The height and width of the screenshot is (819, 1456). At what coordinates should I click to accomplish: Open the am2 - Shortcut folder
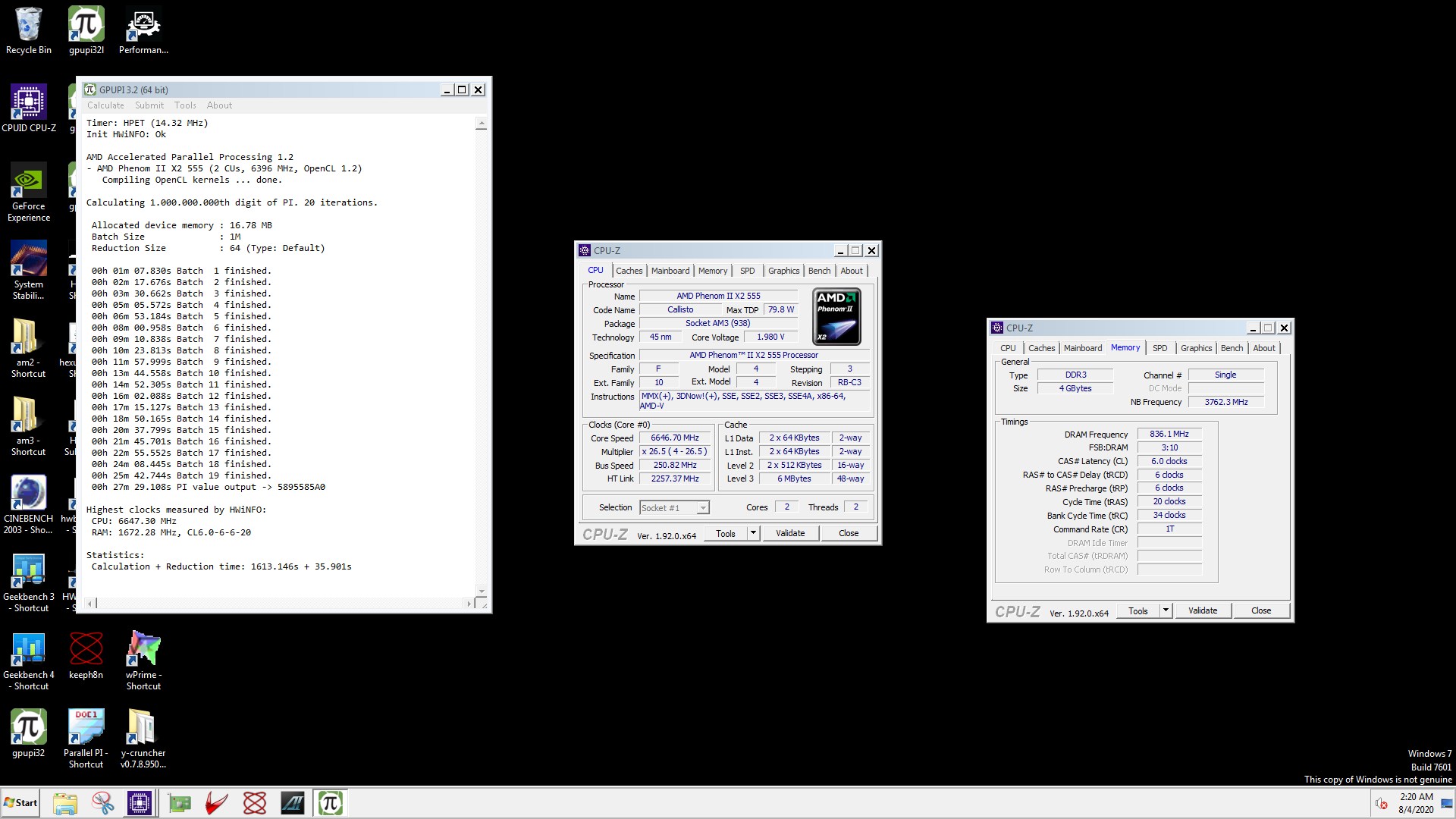click(x=29, y=348)
